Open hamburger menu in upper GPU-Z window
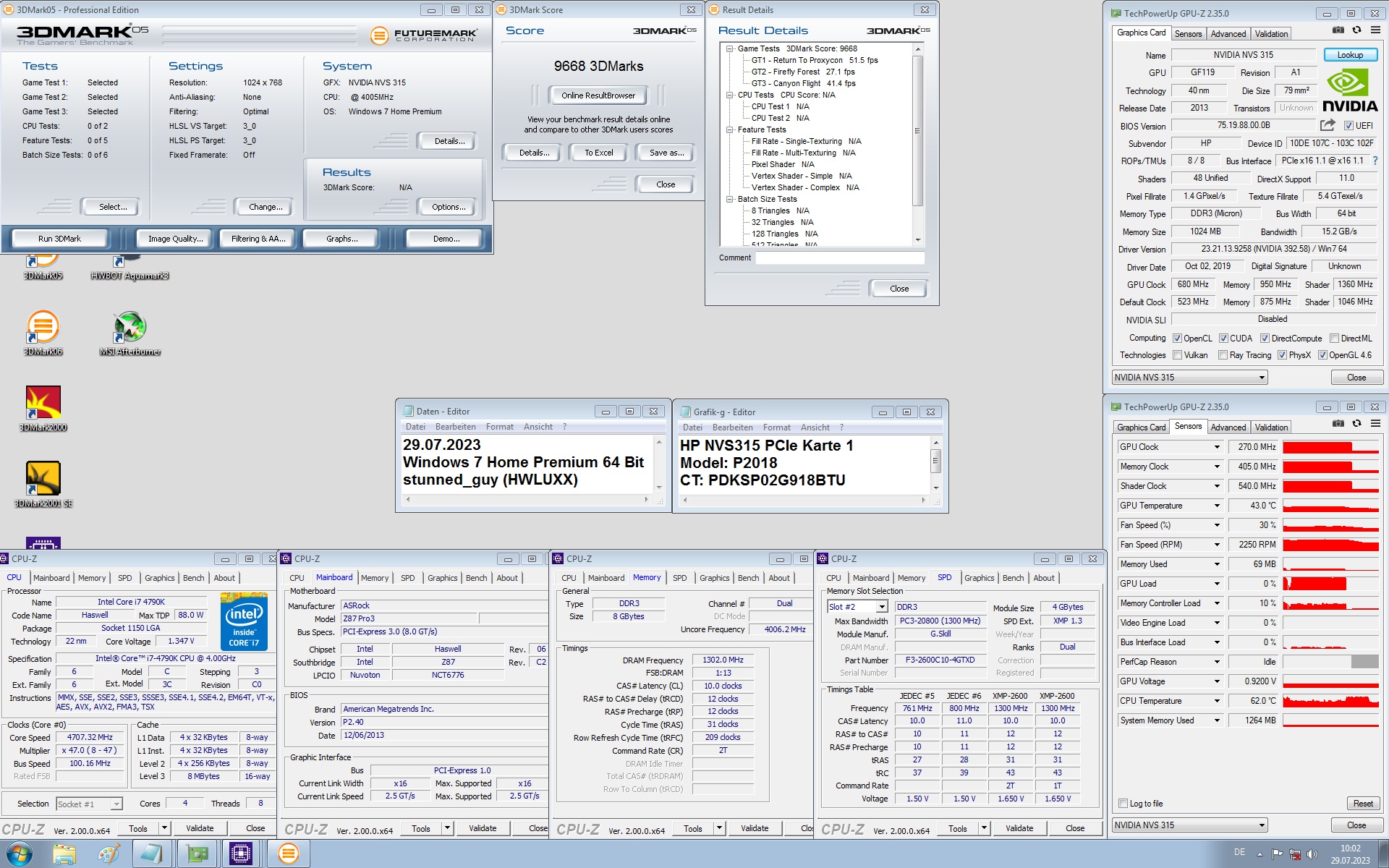 coord(1375,30)
